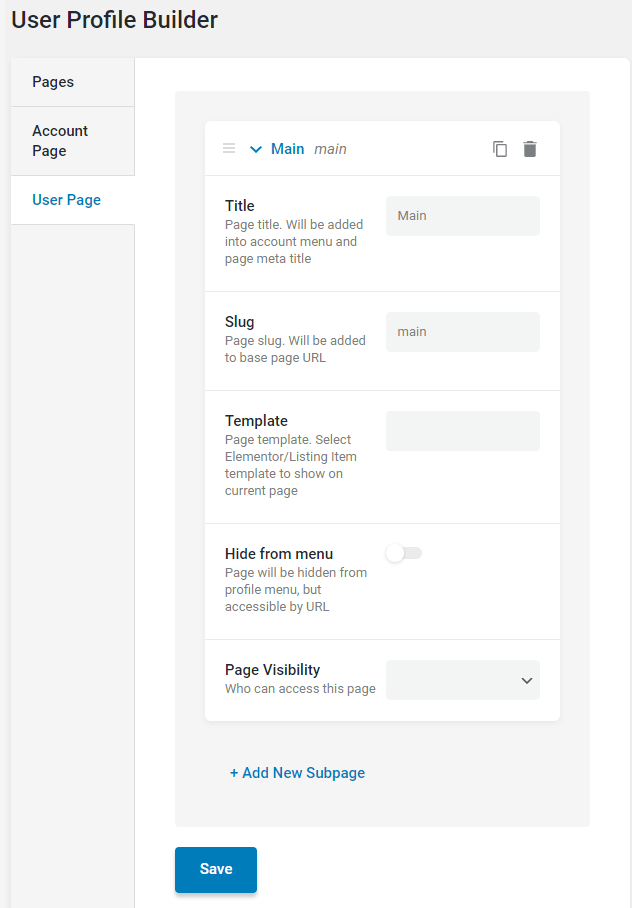Focus the Title input field
632x908 pixels.
point(462,216)
